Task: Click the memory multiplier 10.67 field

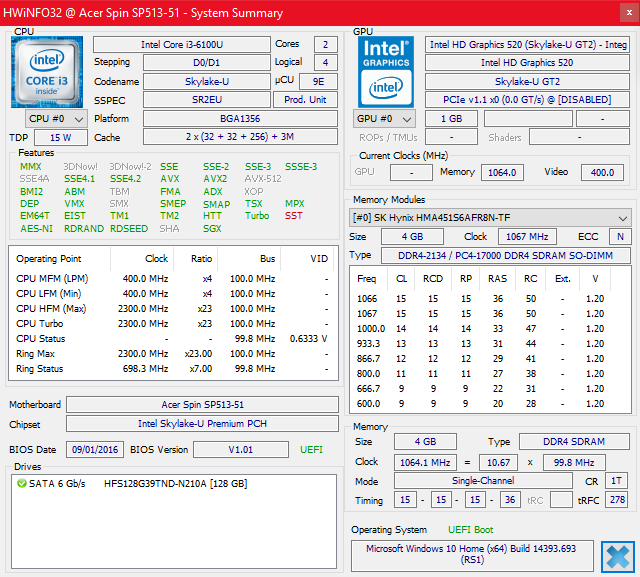Action: tap(498, 462)
